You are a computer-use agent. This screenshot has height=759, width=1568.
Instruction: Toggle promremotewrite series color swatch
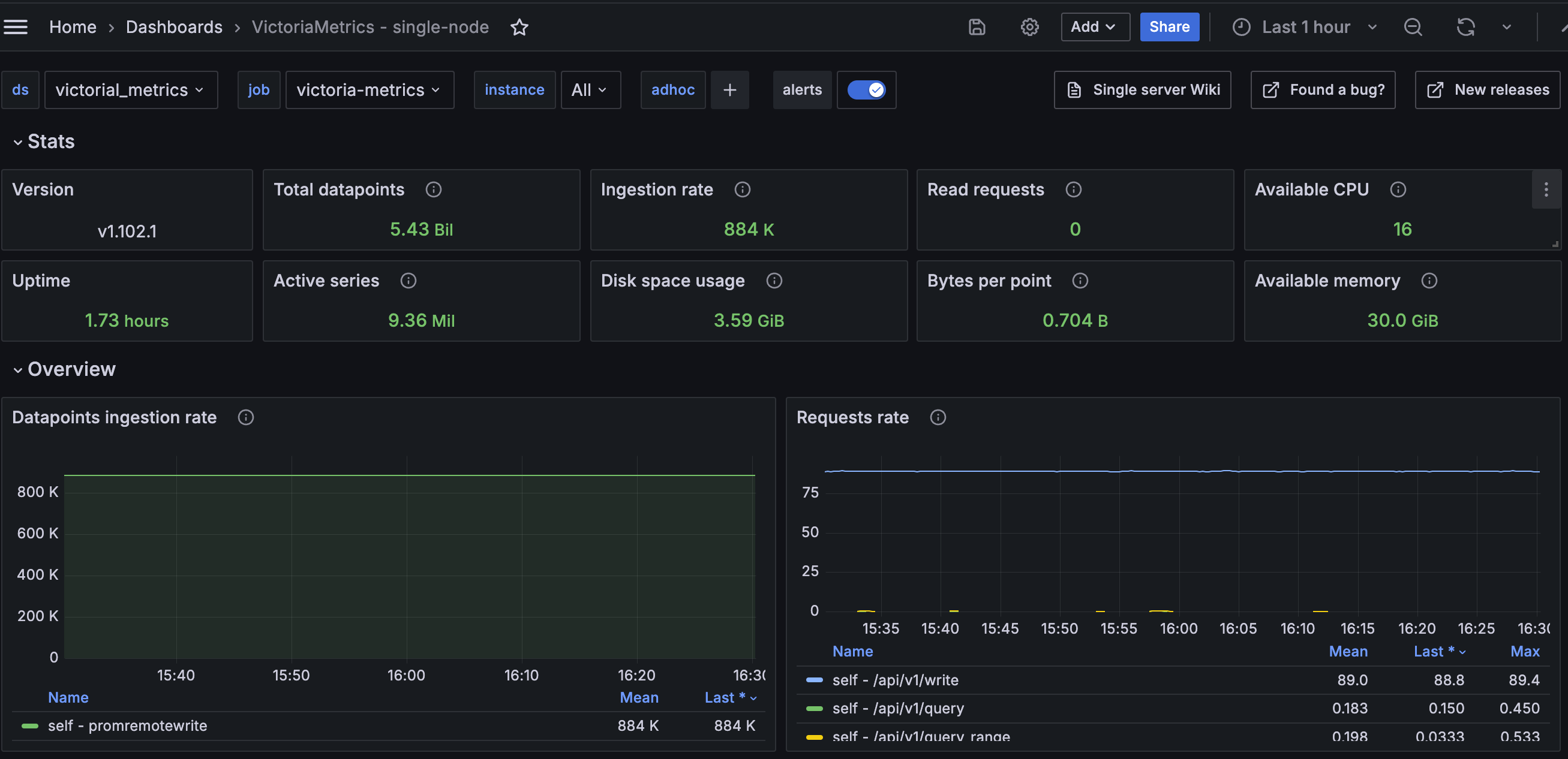coord(30,726)
